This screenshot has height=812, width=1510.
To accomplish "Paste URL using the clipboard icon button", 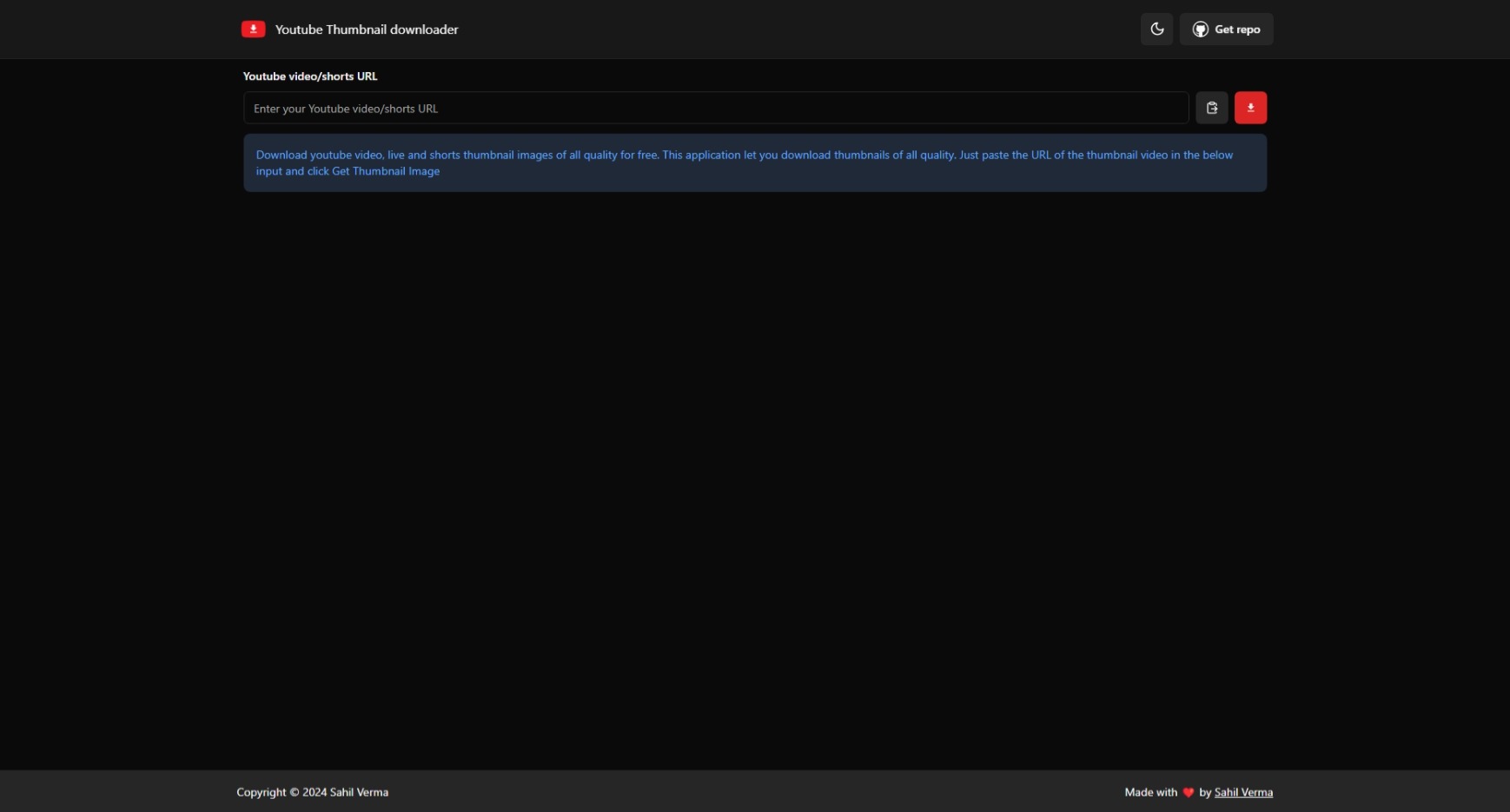I will [x=1211, y=109].
